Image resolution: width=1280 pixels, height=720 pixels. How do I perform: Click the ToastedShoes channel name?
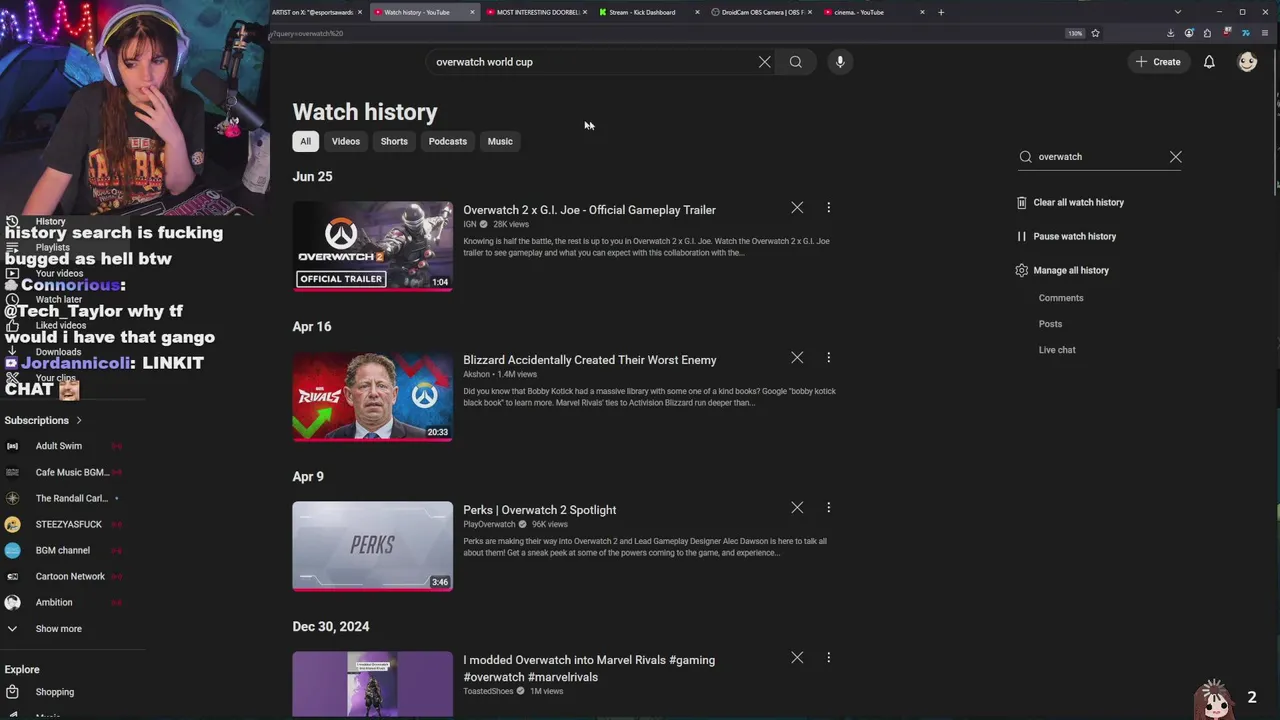(x=488, y=691)
